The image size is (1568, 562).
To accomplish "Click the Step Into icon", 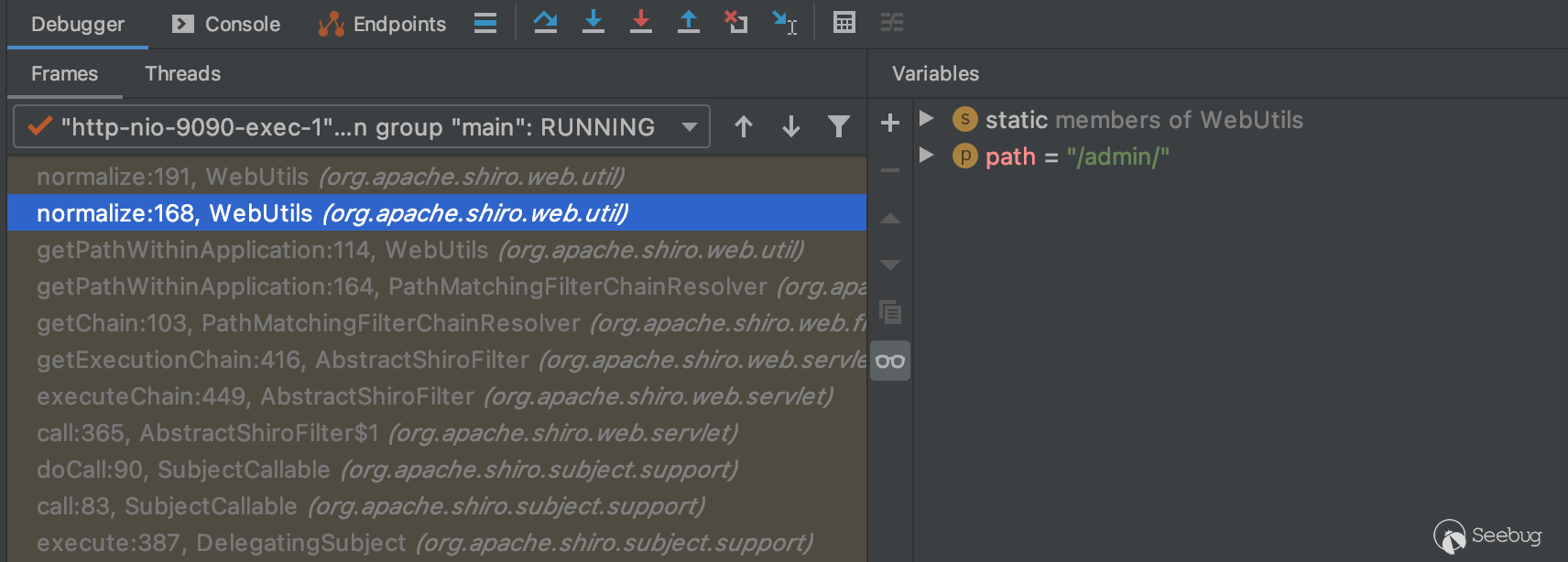I will pyautogui.click(x=593, y=22).
